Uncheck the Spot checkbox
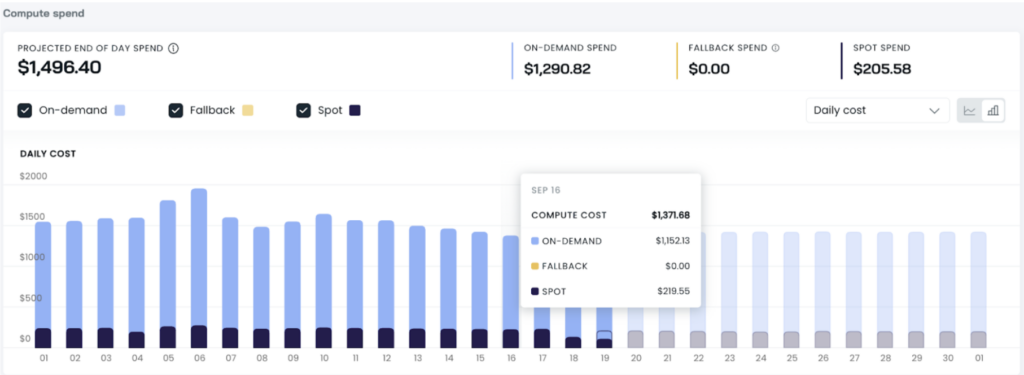1024x375 pixels. click(x=304, y=110)
